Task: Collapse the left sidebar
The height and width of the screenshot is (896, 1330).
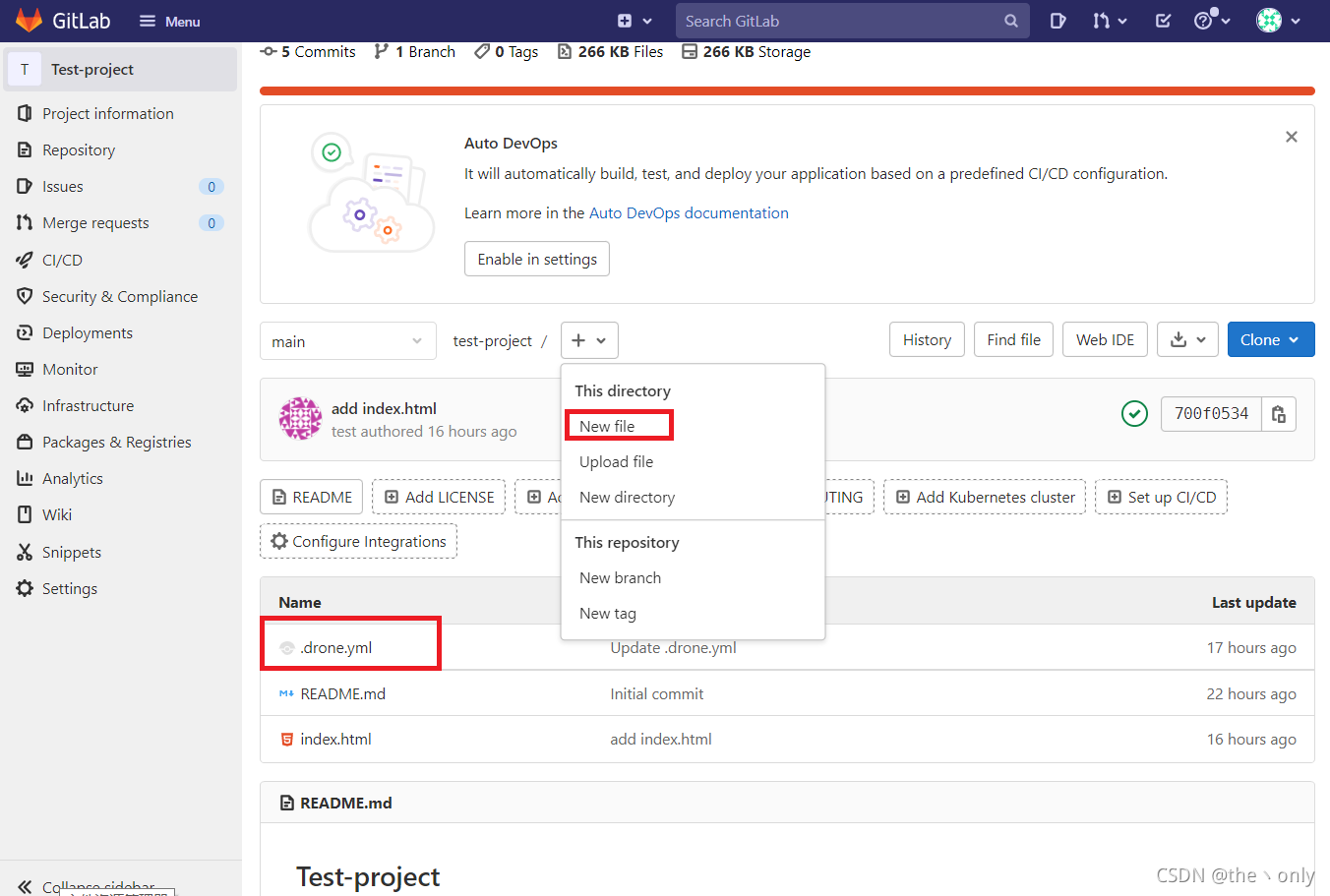Action: pyautogui.click(x=24, y=883)
